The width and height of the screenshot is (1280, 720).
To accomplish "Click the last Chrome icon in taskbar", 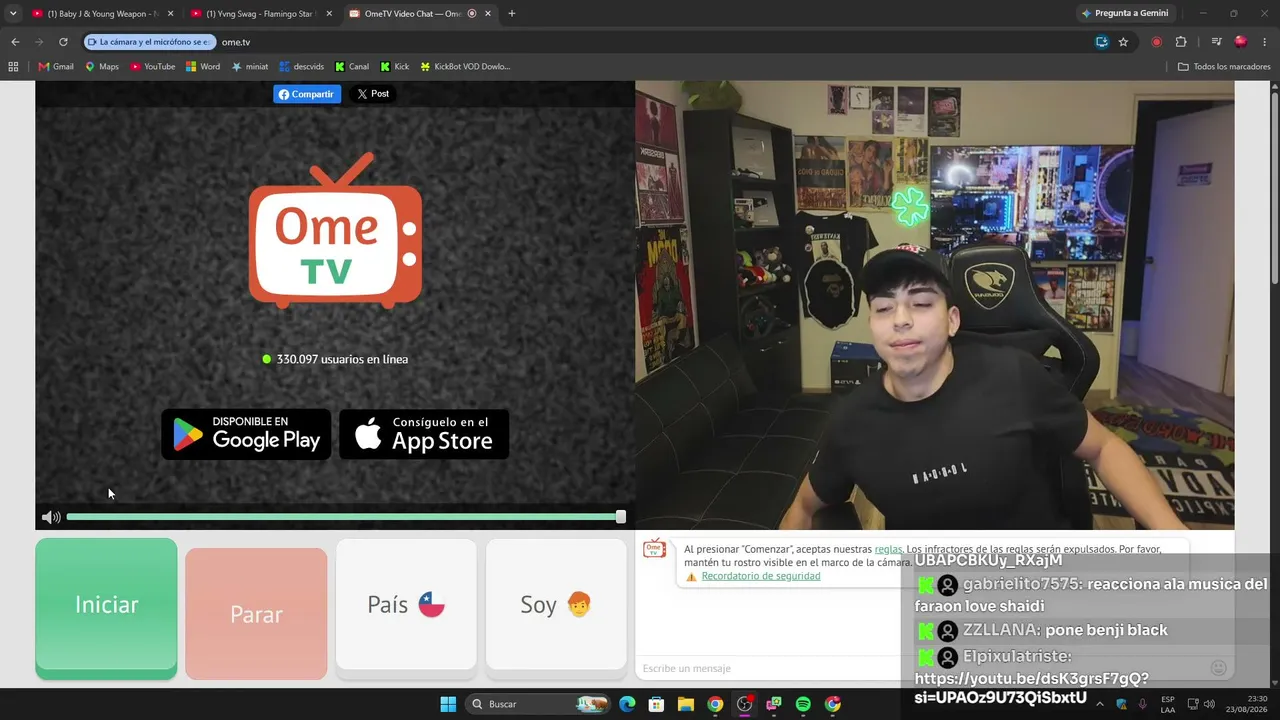I will point(833,704).
